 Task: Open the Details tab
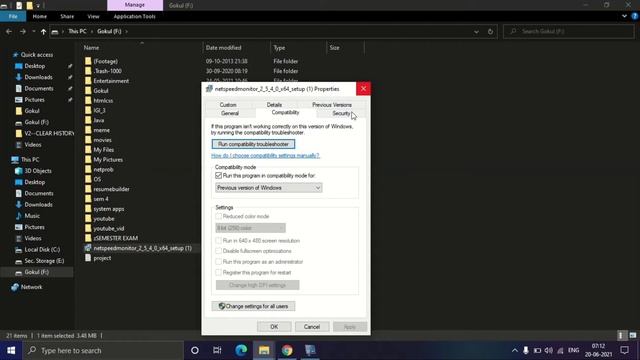tap(274, 105)
